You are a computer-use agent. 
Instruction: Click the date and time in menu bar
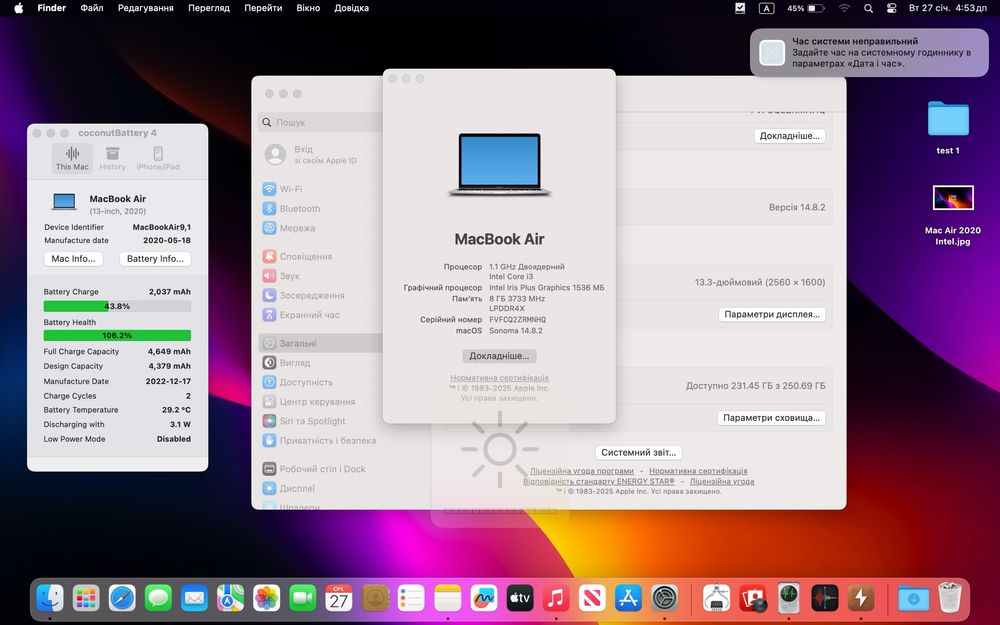(947, 8)
